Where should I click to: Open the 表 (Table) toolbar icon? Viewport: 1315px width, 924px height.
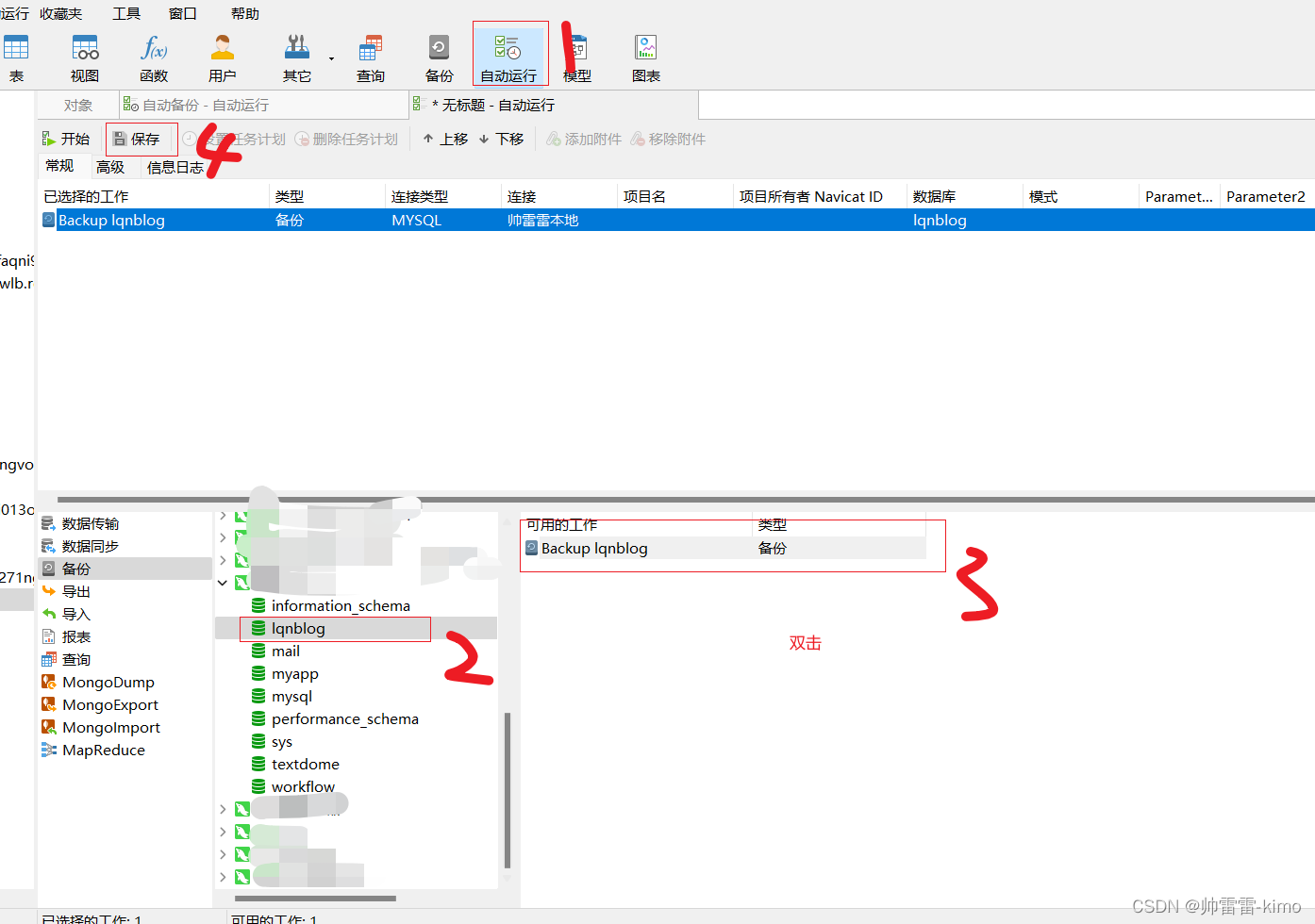click(16, 58)
